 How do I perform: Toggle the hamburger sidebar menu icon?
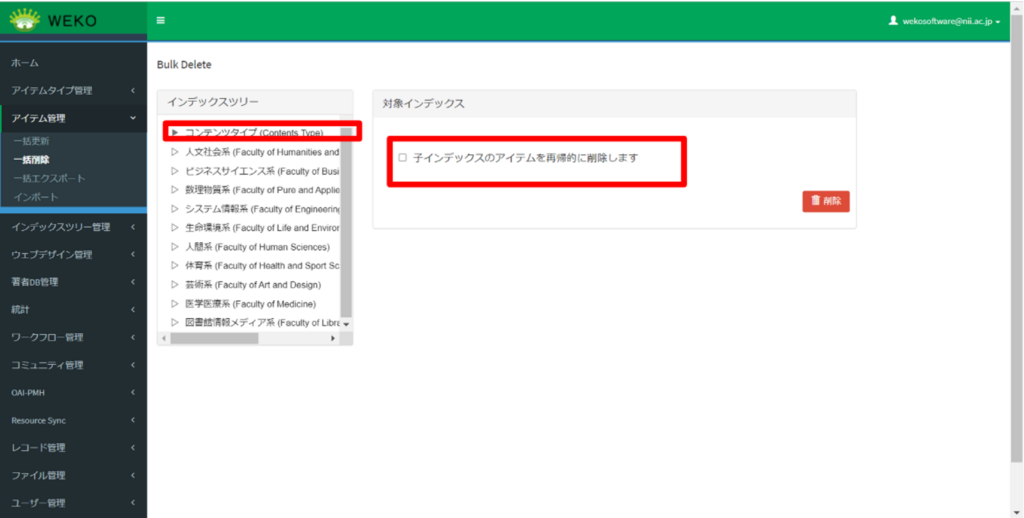point(161,20)
